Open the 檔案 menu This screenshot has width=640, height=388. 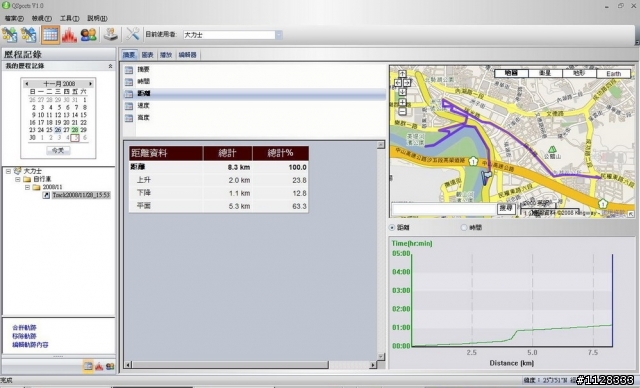[14, 18]
